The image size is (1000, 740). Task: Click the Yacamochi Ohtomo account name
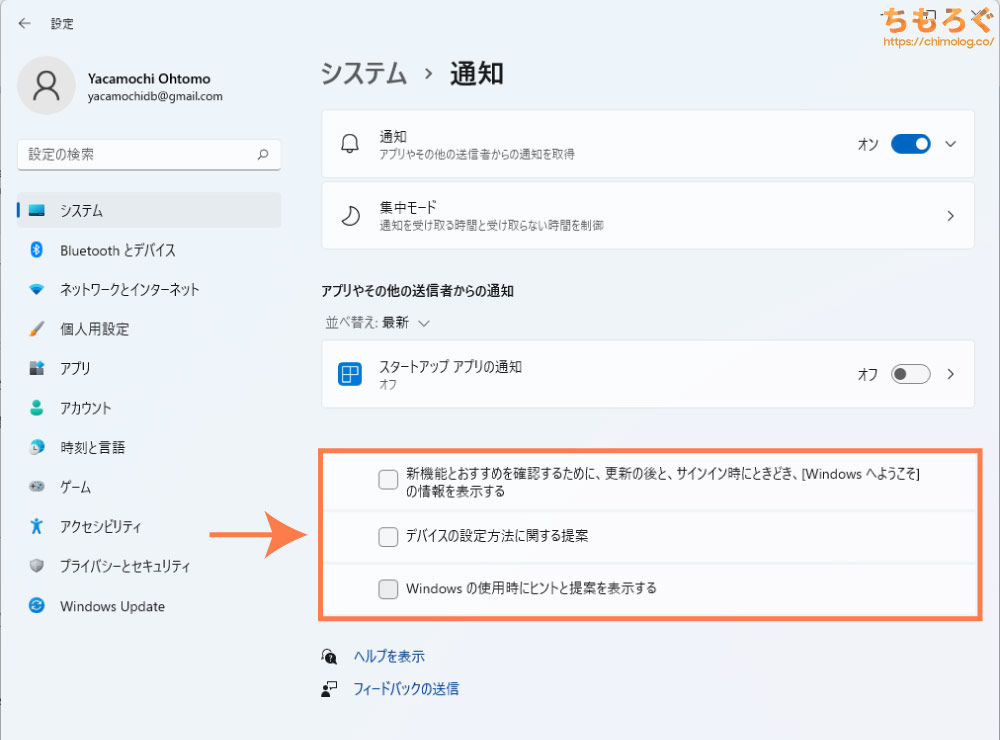149,78
